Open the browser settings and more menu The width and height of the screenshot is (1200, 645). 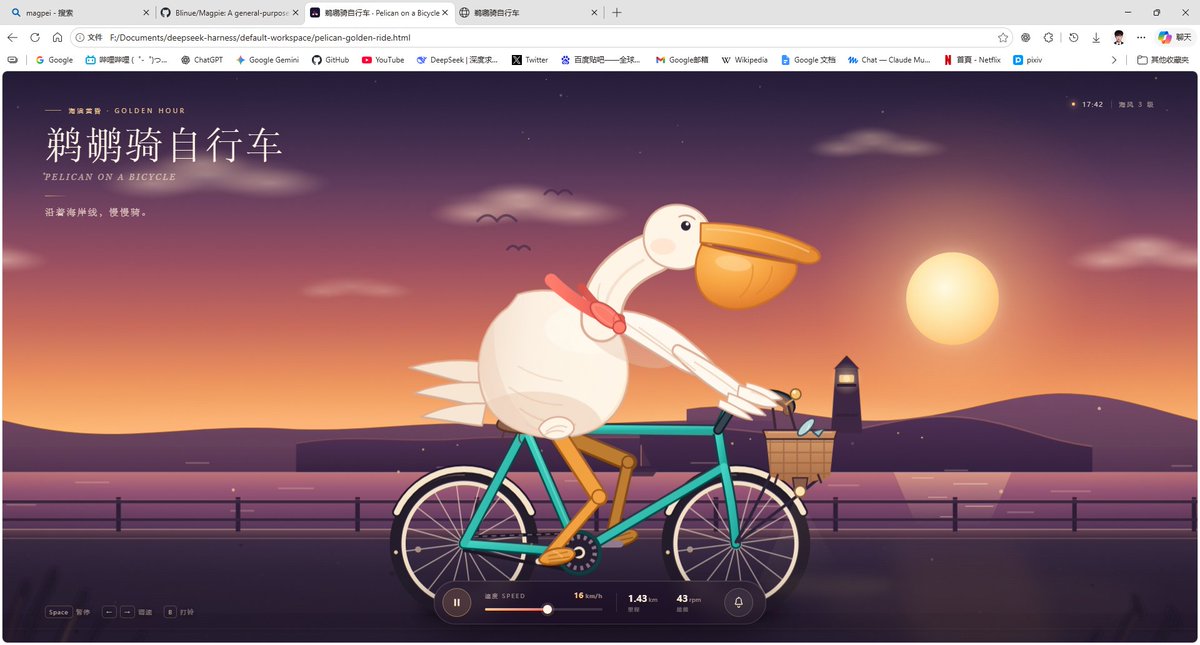[1141, 37]
